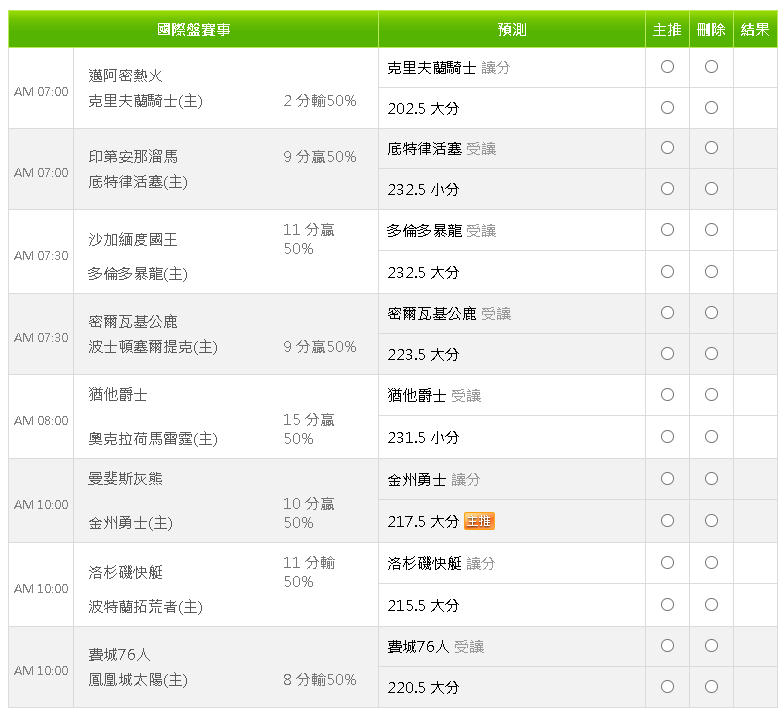The height and width of the screenshot is (714, 783).
Task: Click the orange 主推 badge beside 217.5 大分
Action: tap(479, 521)
